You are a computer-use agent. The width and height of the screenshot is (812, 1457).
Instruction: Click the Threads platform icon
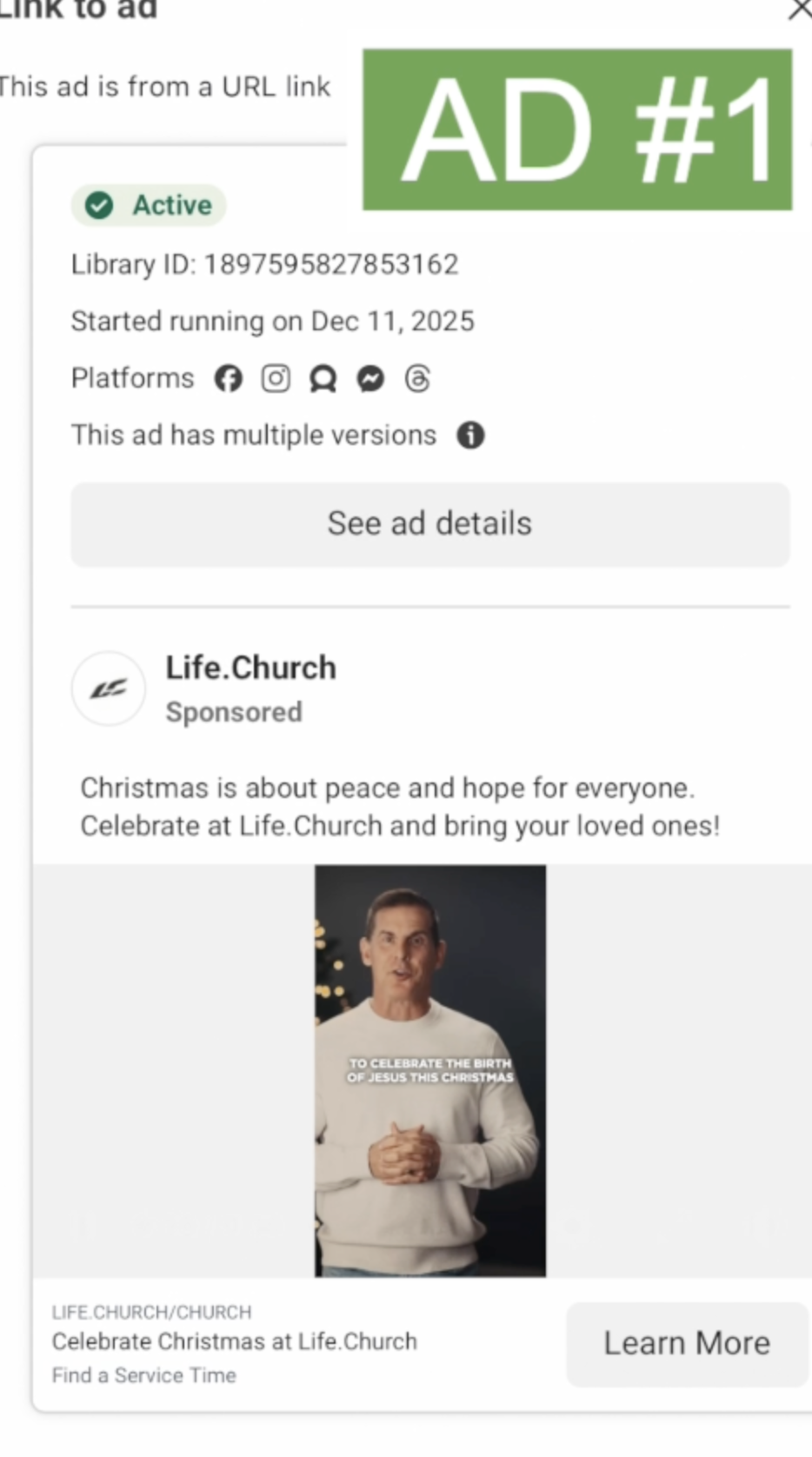pos(417,378)
